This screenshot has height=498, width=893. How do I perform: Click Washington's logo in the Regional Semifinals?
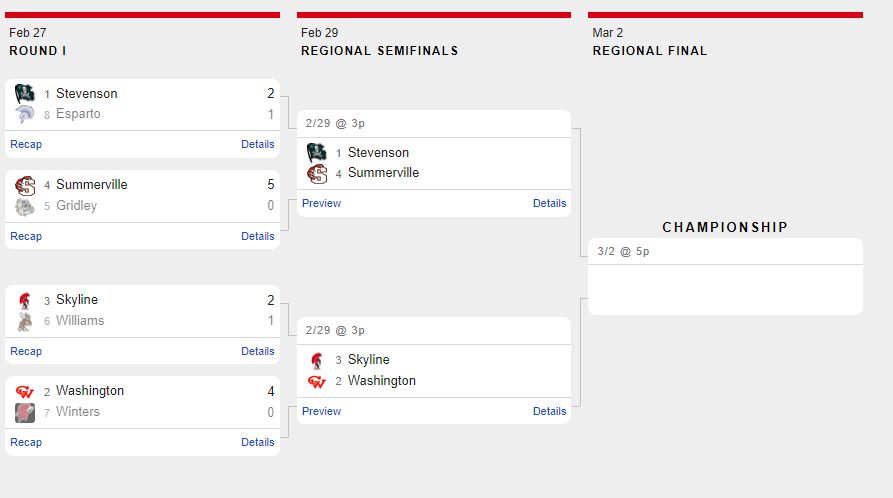(317, 381)
